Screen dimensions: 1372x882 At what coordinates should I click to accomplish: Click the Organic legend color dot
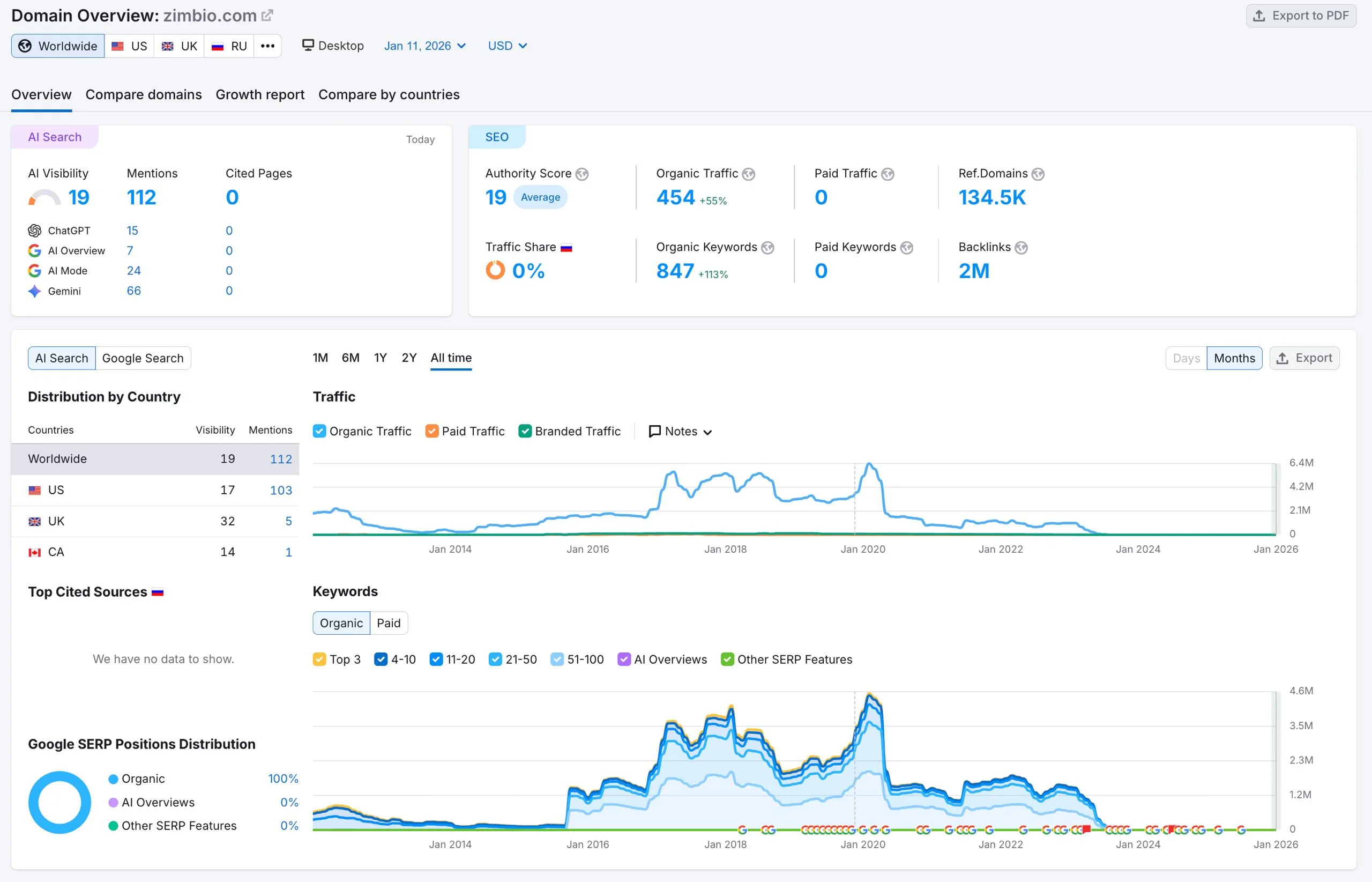pos(113,779)
